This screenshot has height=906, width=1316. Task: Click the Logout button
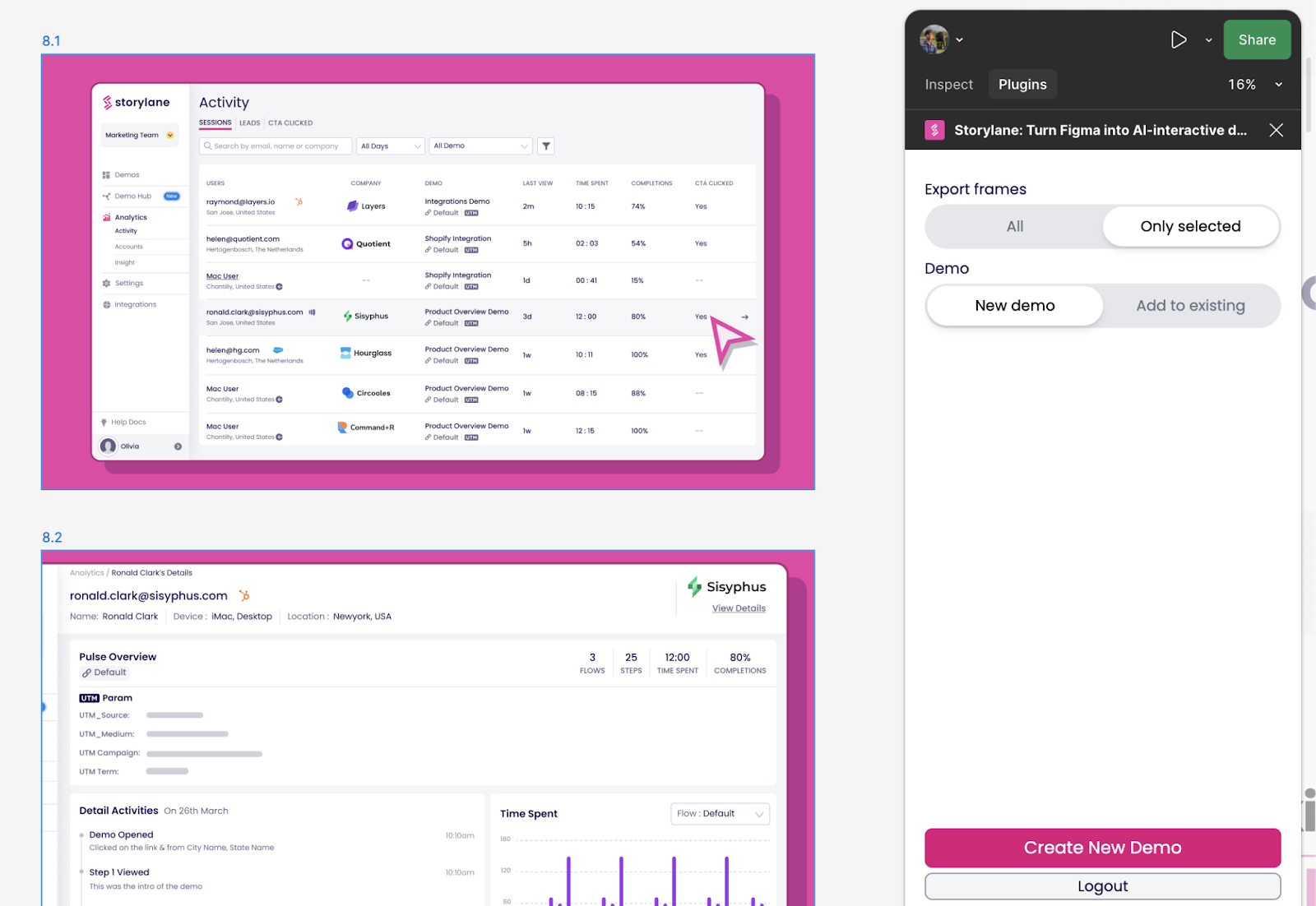pos(1102,886)
